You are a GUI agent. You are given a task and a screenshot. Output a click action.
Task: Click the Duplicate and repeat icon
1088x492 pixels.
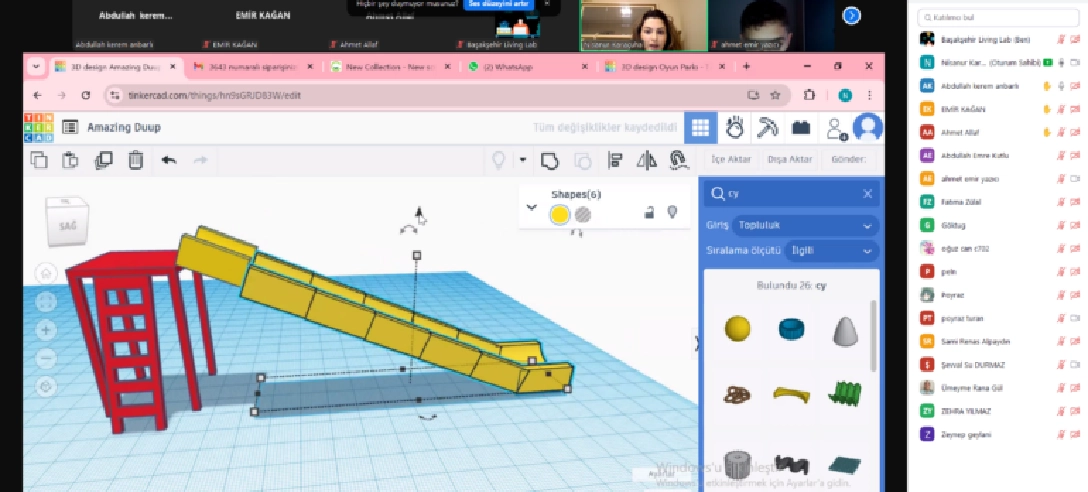[103, 160]
